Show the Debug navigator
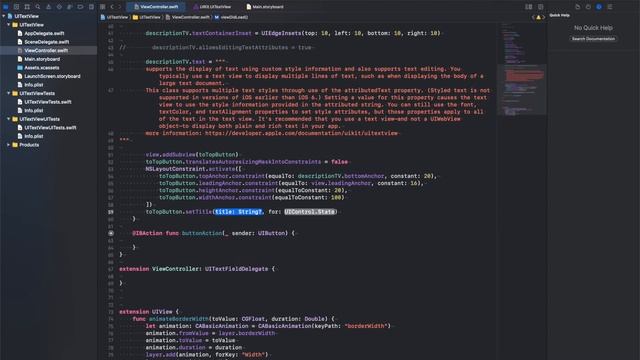 70,7
